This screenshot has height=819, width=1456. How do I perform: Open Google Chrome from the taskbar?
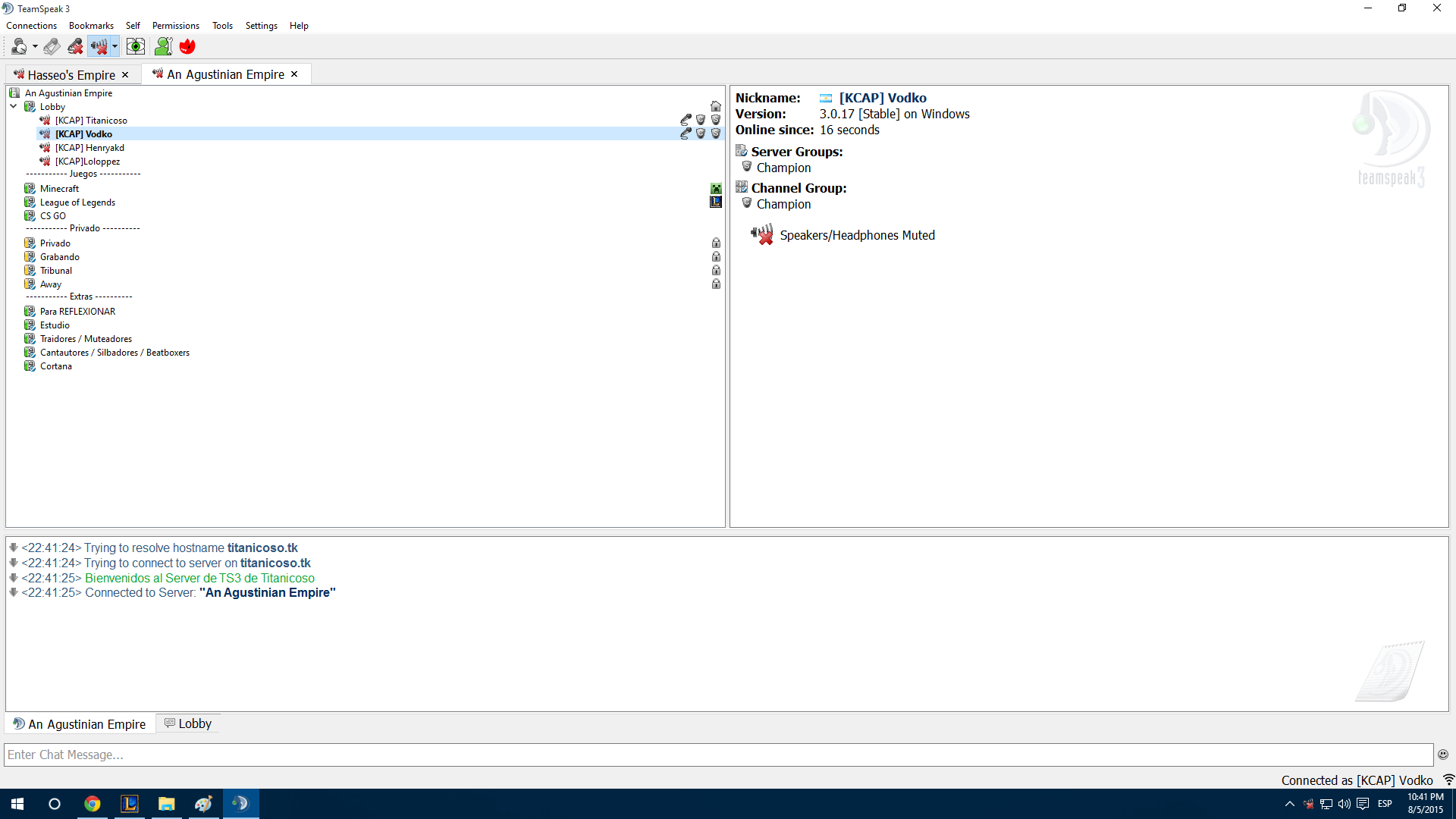(x=93, y=804)
